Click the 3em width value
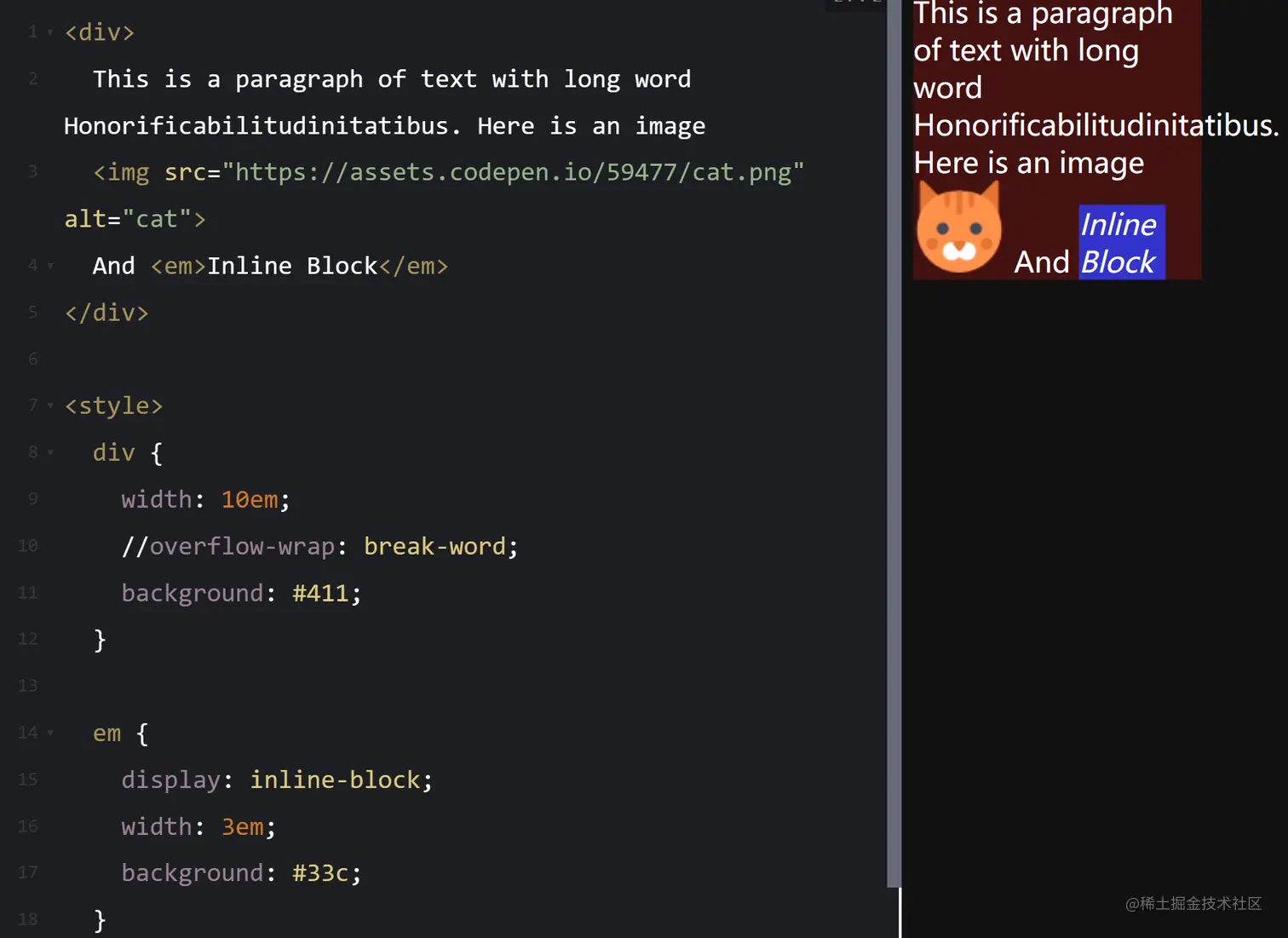Image resolution: width=1288 pixels, height=938 pixels. (243, 826)
